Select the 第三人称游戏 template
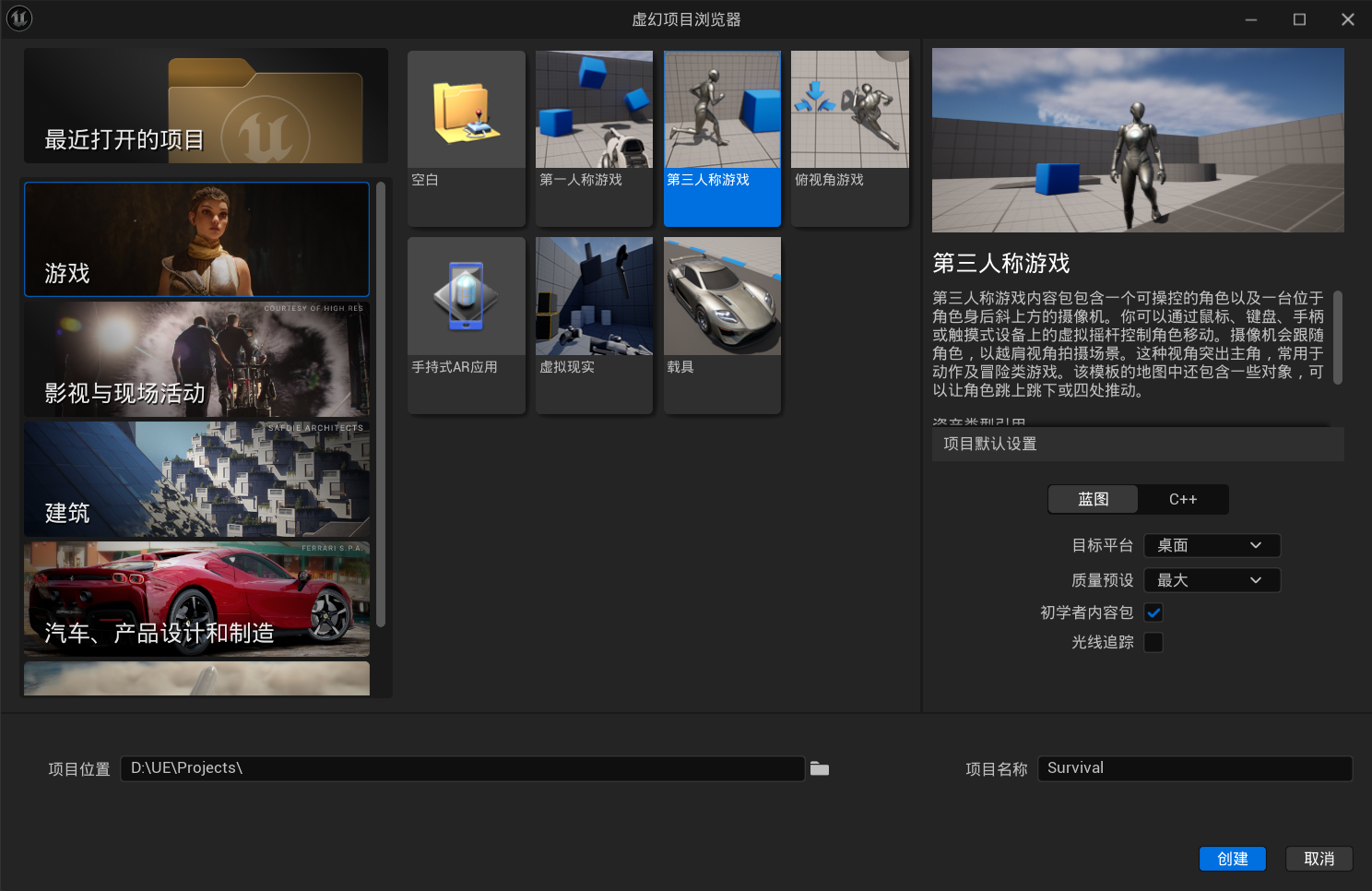This screenshot has height=891, width=1372. [722, 138]
